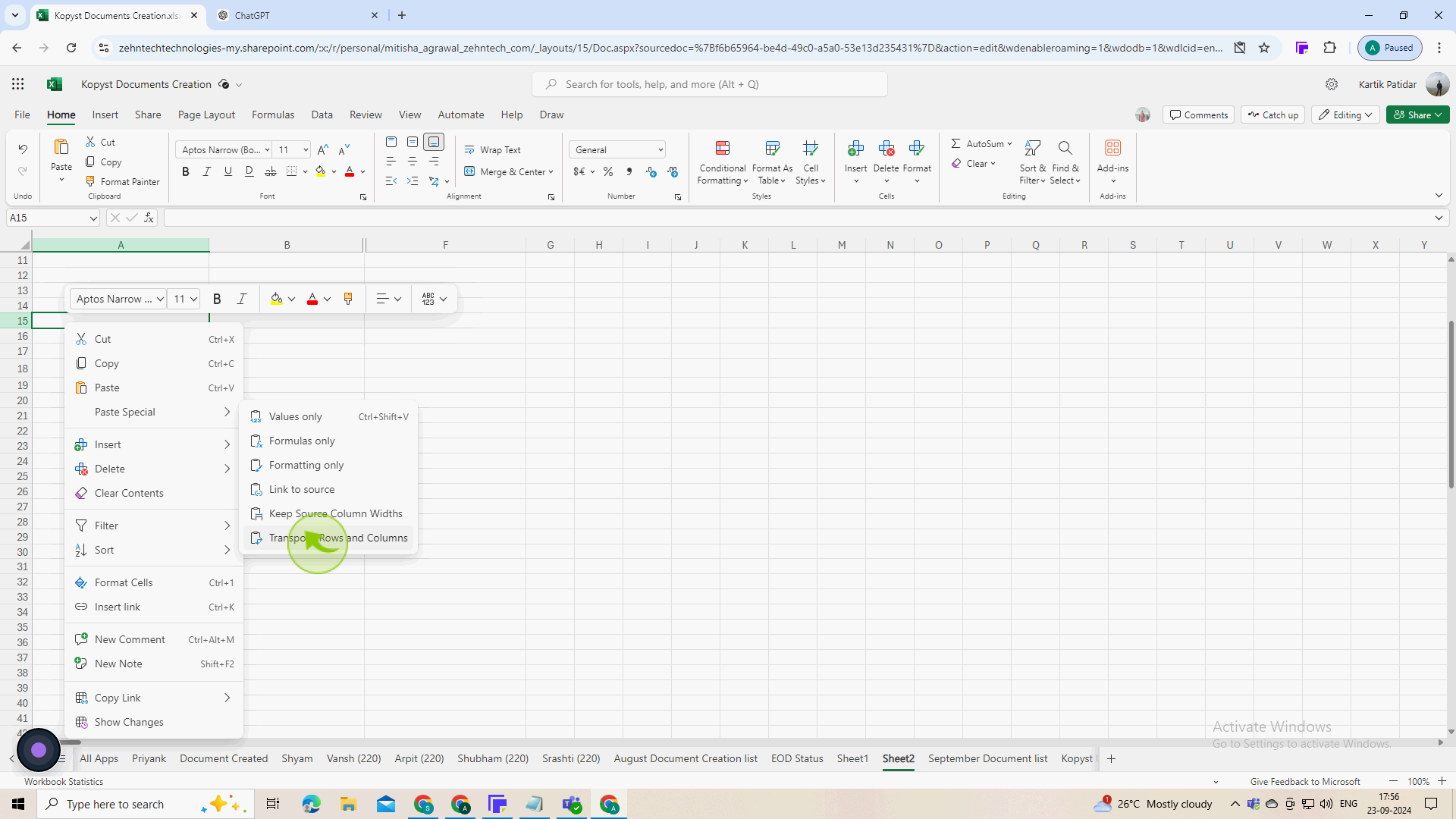The image size is (1456, 819).
Task: Click the Format Painter icon
Action: point(90,181)
